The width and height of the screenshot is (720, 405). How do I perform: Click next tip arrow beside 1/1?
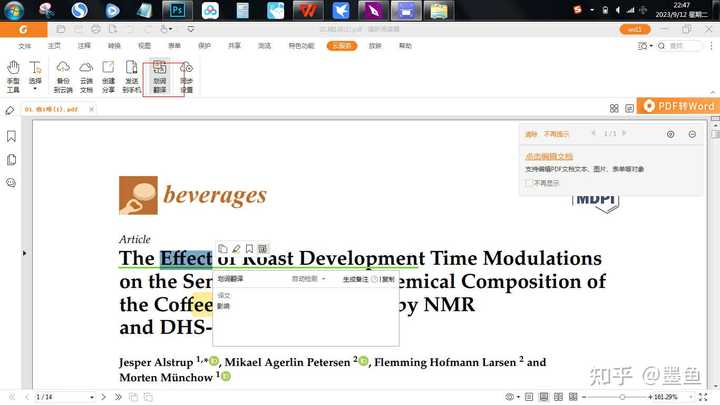point(624,134)
